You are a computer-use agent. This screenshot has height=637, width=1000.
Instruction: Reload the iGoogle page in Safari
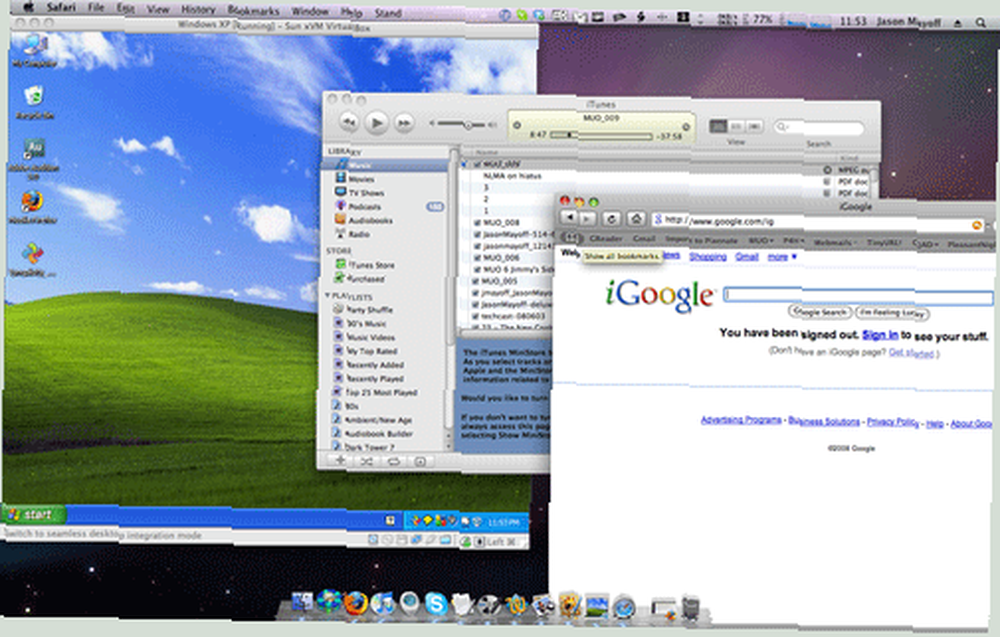point(612,219)
